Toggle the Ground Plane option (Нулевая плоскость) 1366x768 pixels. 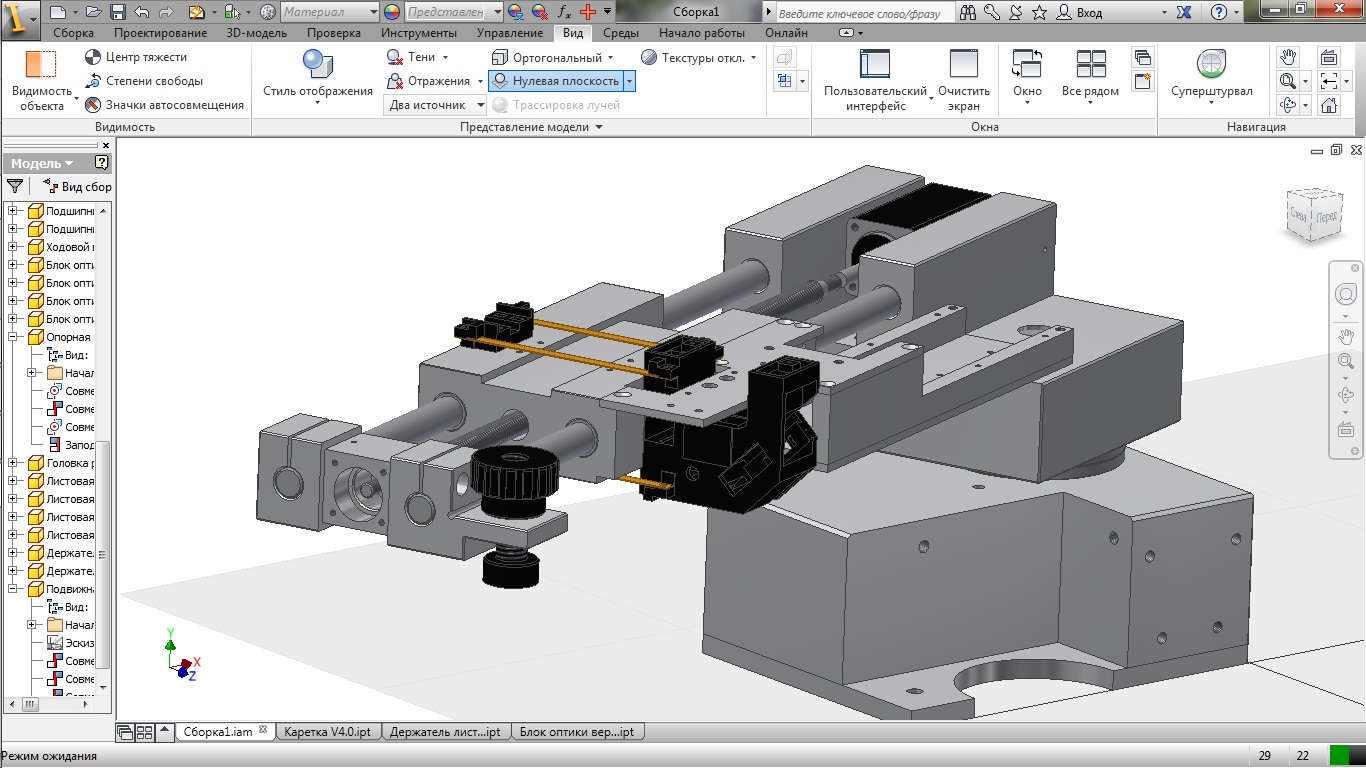[x=554, y=81]
